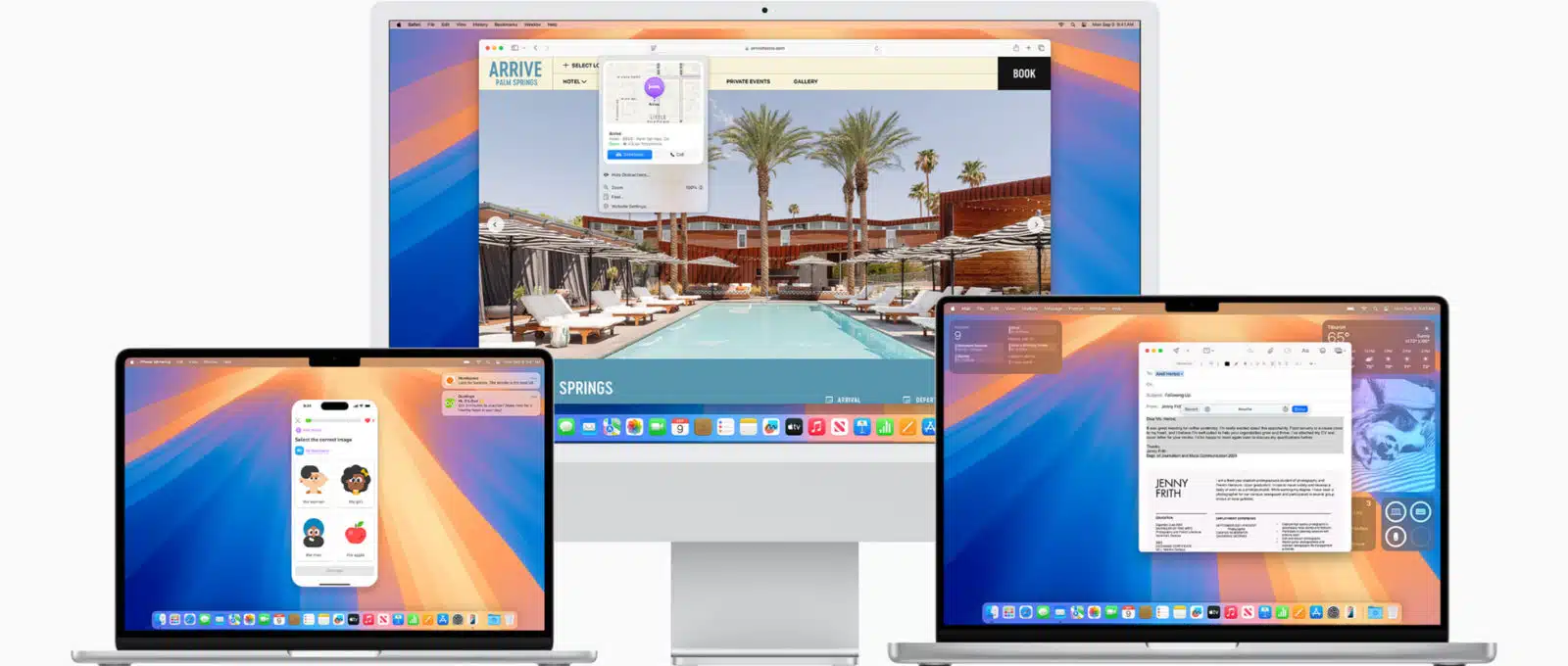
Task: Open Calendar in the iMac dock
Action: point(680,427)
